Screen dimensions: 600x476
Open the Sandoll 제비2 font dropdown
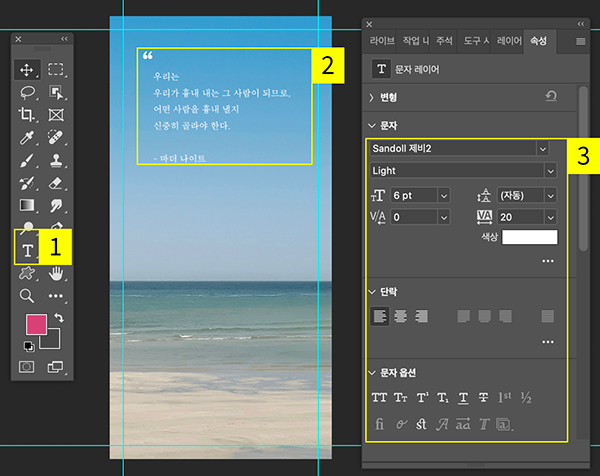click(543, 148)
